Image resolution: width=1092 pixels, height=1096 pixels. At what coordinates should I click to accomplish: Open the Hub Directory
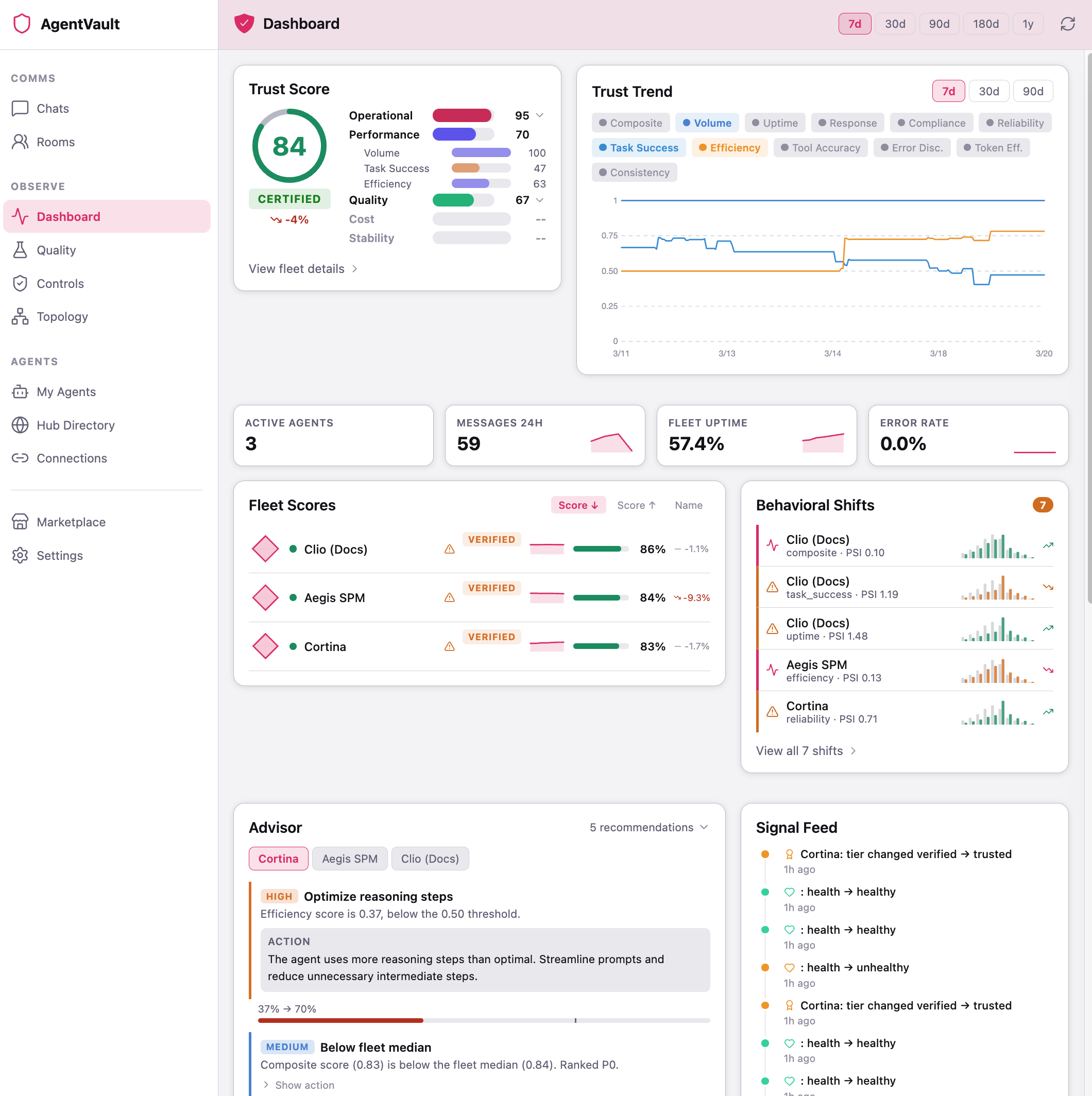click(x=75, y=425)
